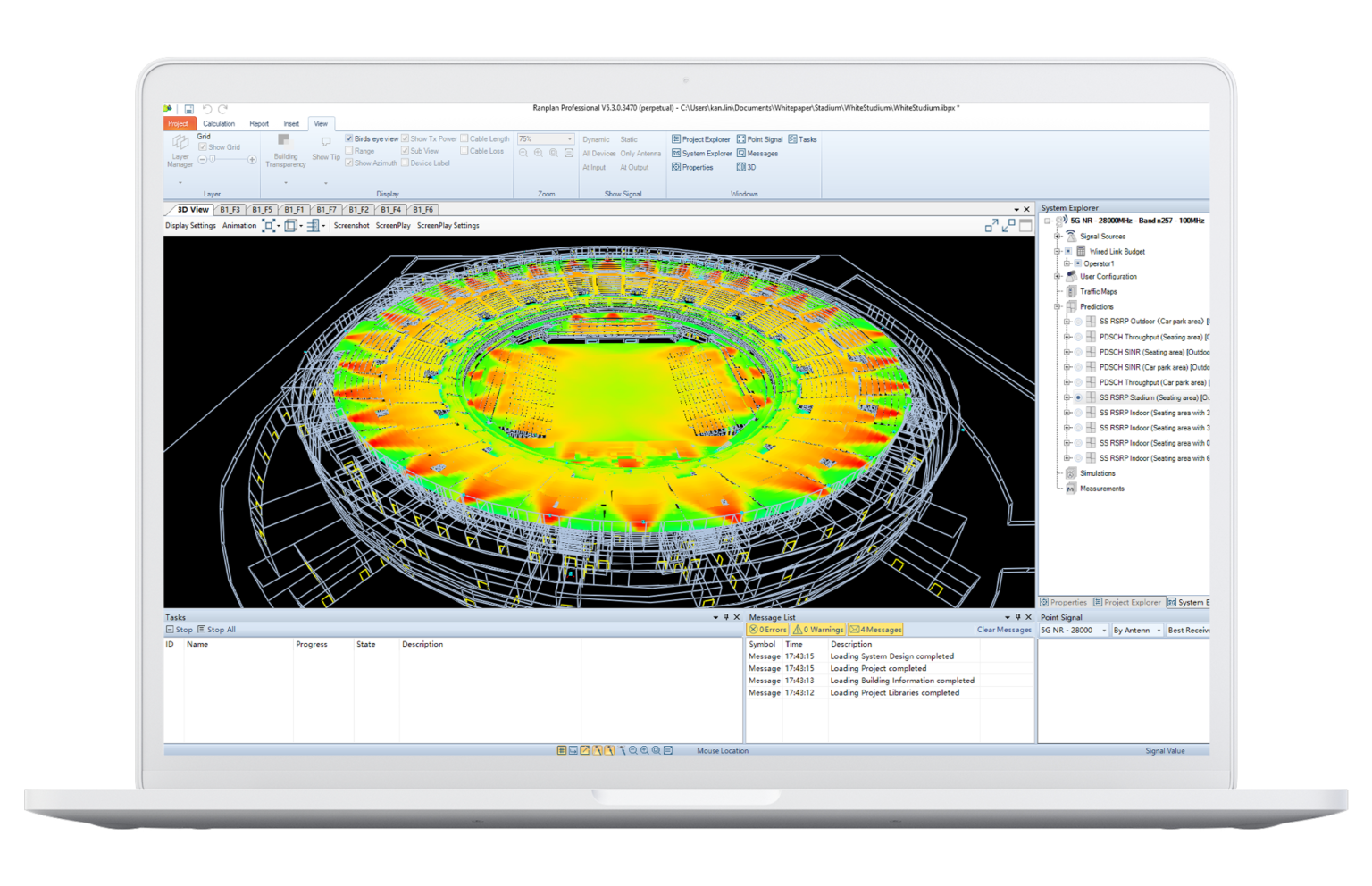Switch to the B1_F3 floor tab
This screenshot has width=1372, height=886.
click(x=230, y=210)
